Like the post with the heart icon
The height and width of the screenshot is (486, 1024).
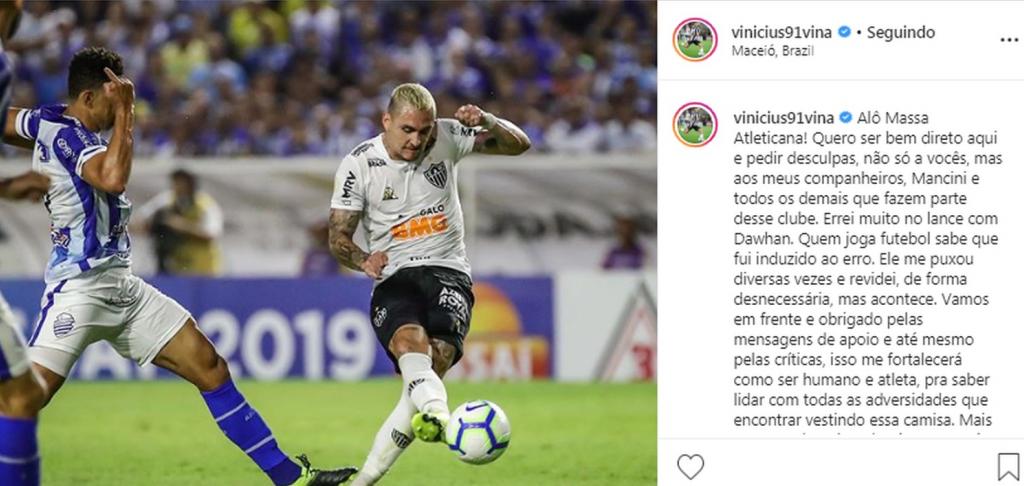click(690, 466)
